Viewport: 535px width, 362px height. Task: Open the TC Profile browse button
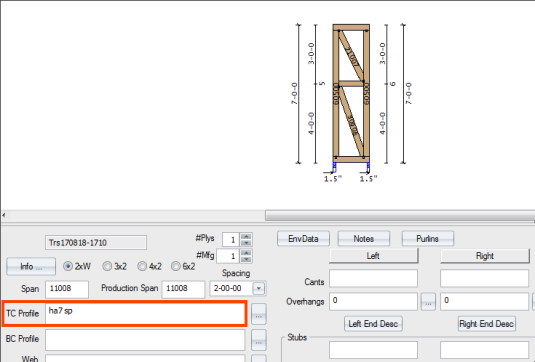[x=259, y=314]
